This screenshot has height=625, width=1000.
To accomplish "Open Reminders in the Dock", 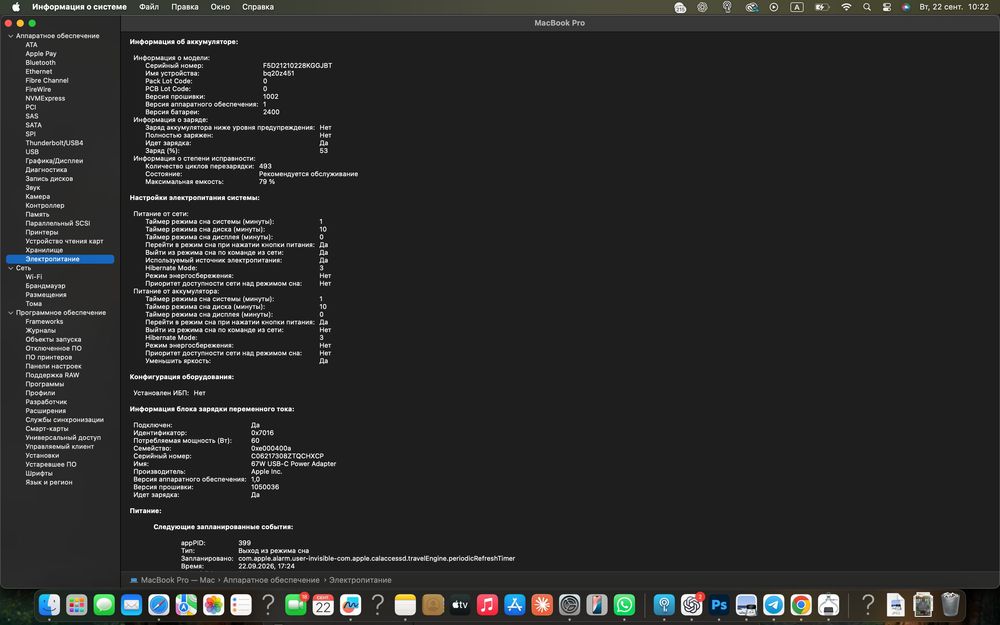I will [x=241, y=605].
